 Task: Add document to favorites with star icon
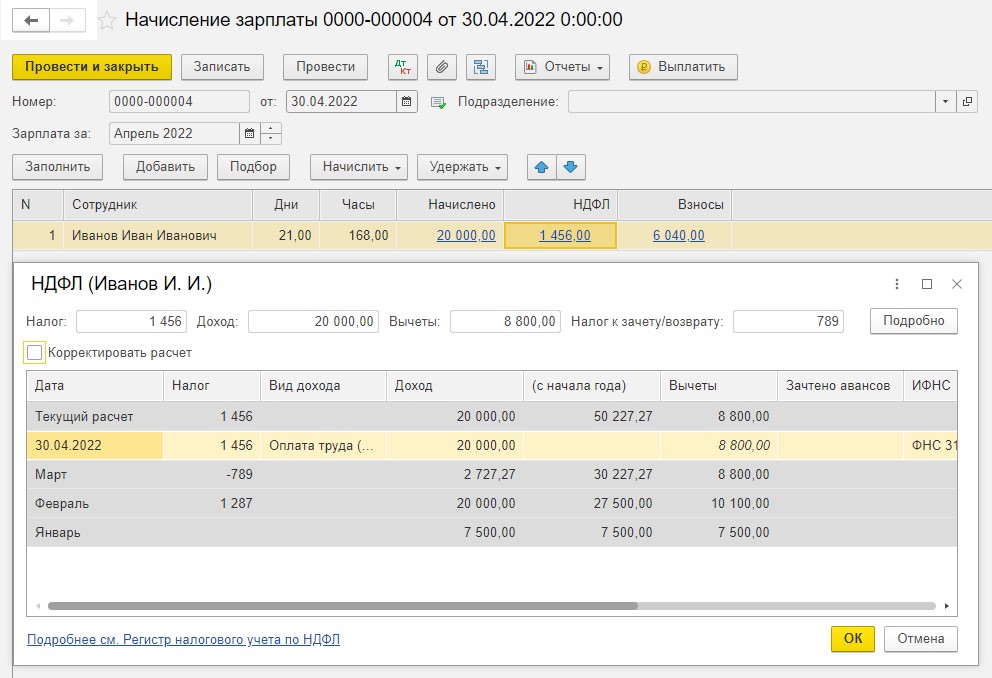[107, 21]
